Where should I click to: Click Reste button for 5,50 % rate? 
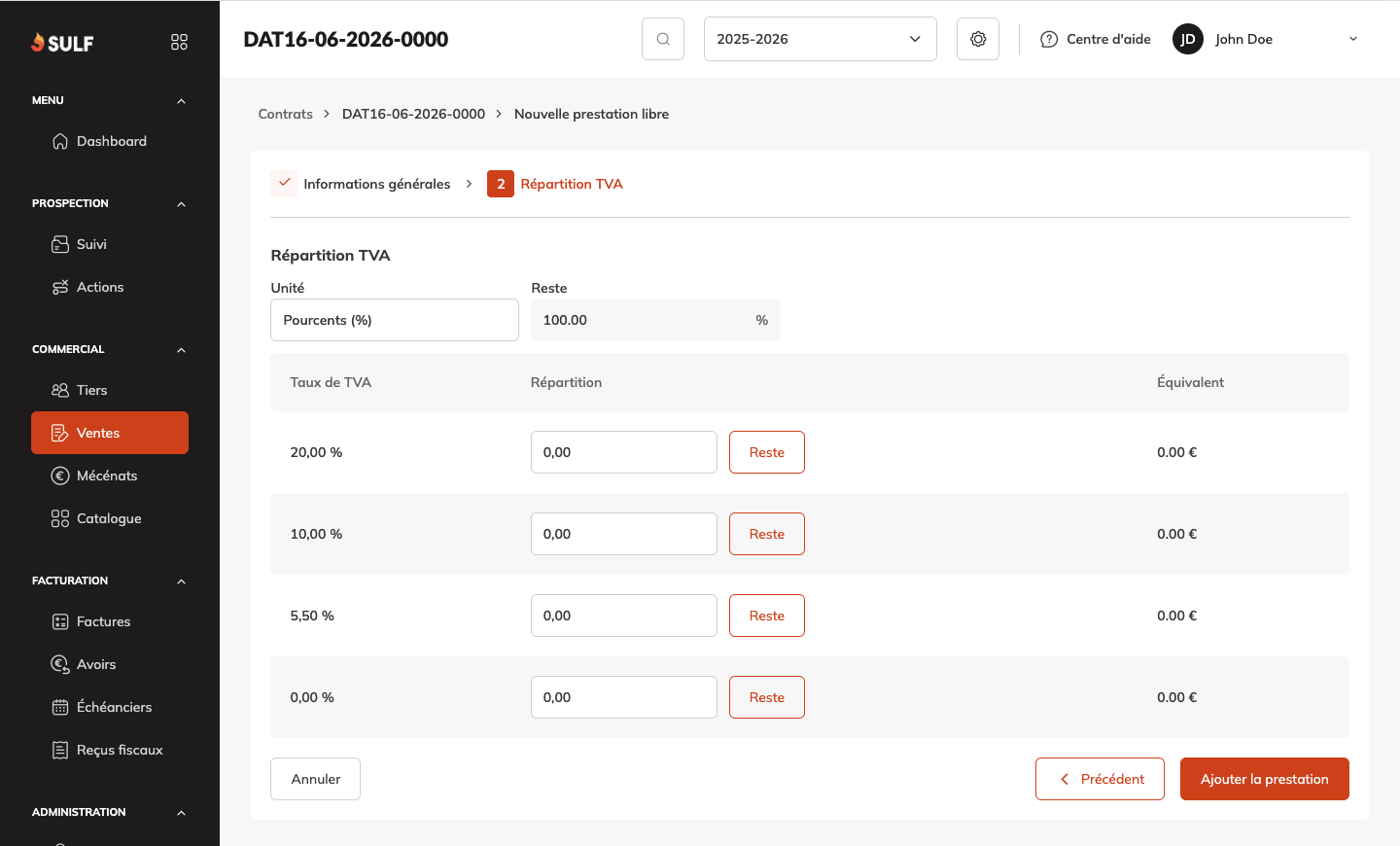tap(767, 616)
